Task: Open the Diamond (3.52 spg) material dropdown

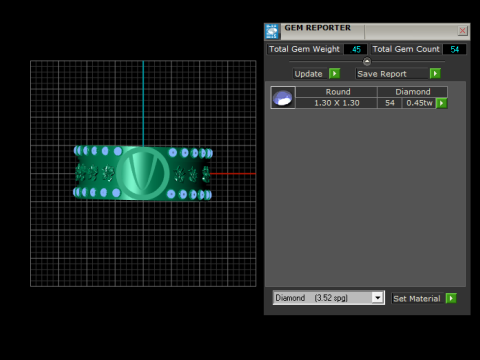Action: click(329, 298)
